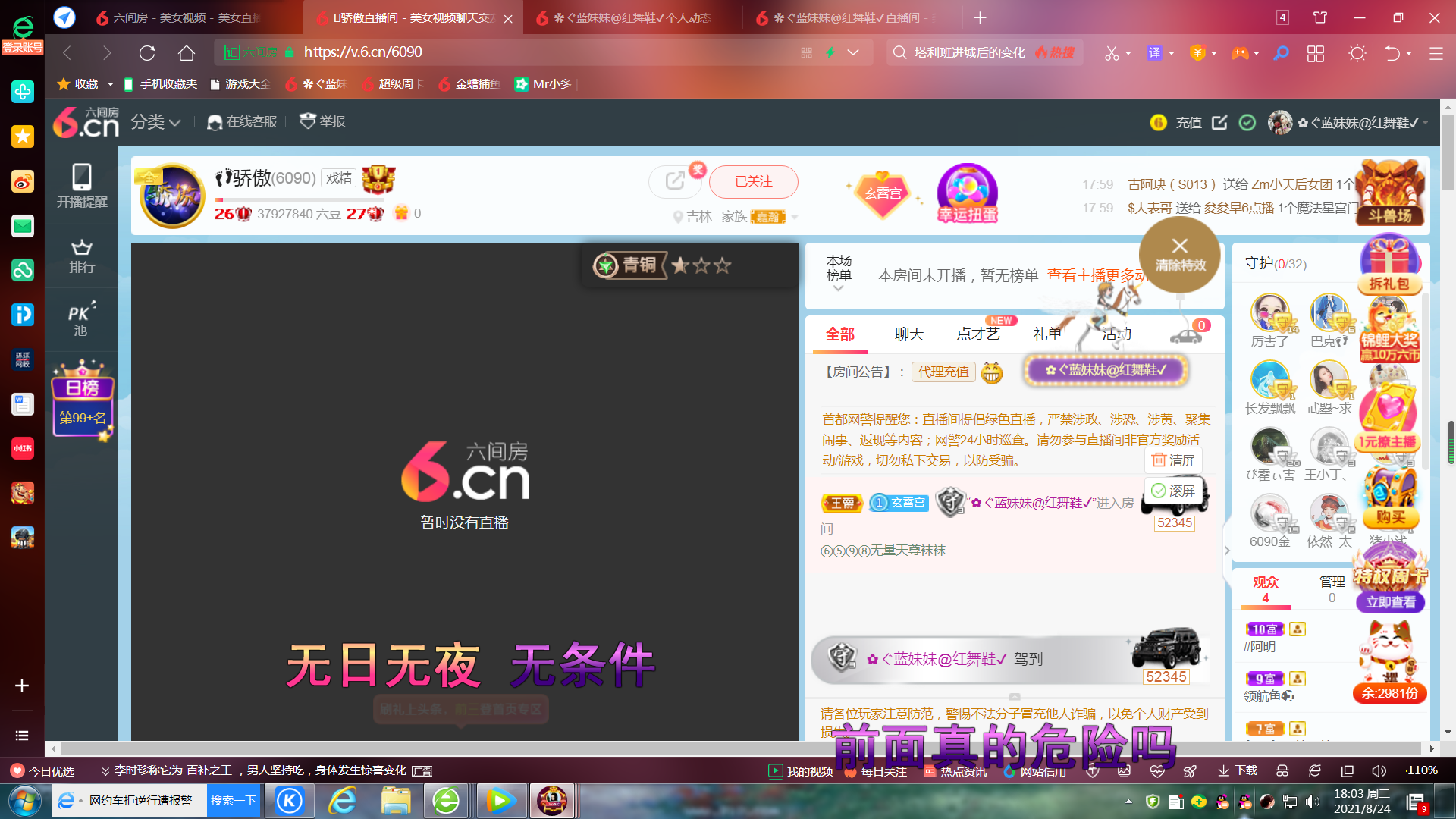
Task: Click the browser reload button
Action: pyautogui.click(x=147, y=52)
